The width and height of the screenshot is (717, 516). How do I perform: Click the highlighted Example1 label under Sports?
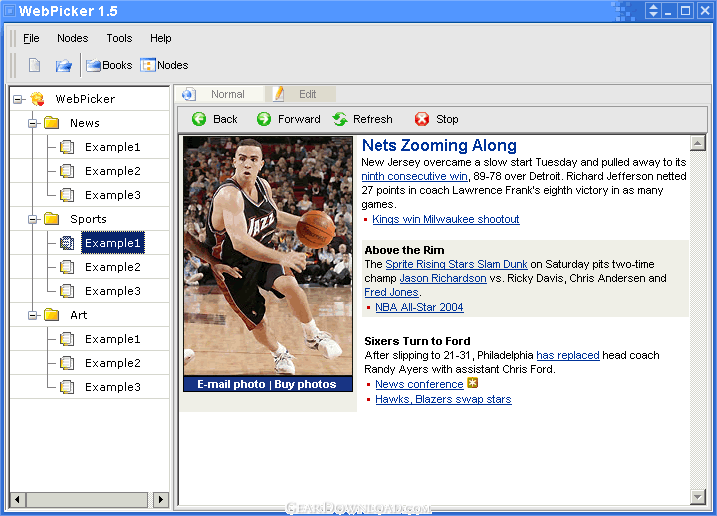coord(112,243)
